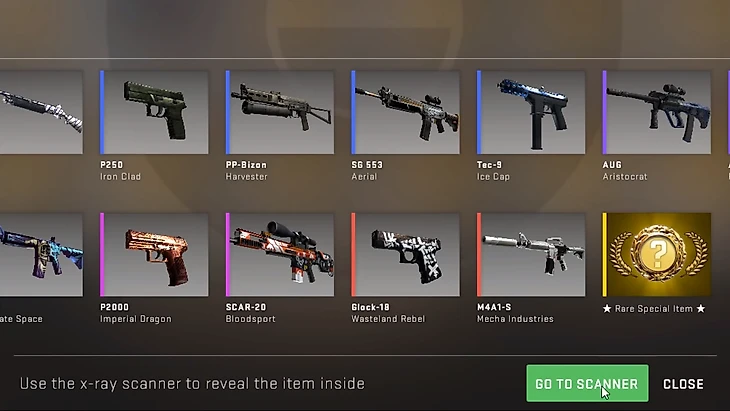The width and height of the screenshot is (730, 411).
Task: Select the M4A1-S Mecha Industries rifle image
Action: [x=531, y=255]
